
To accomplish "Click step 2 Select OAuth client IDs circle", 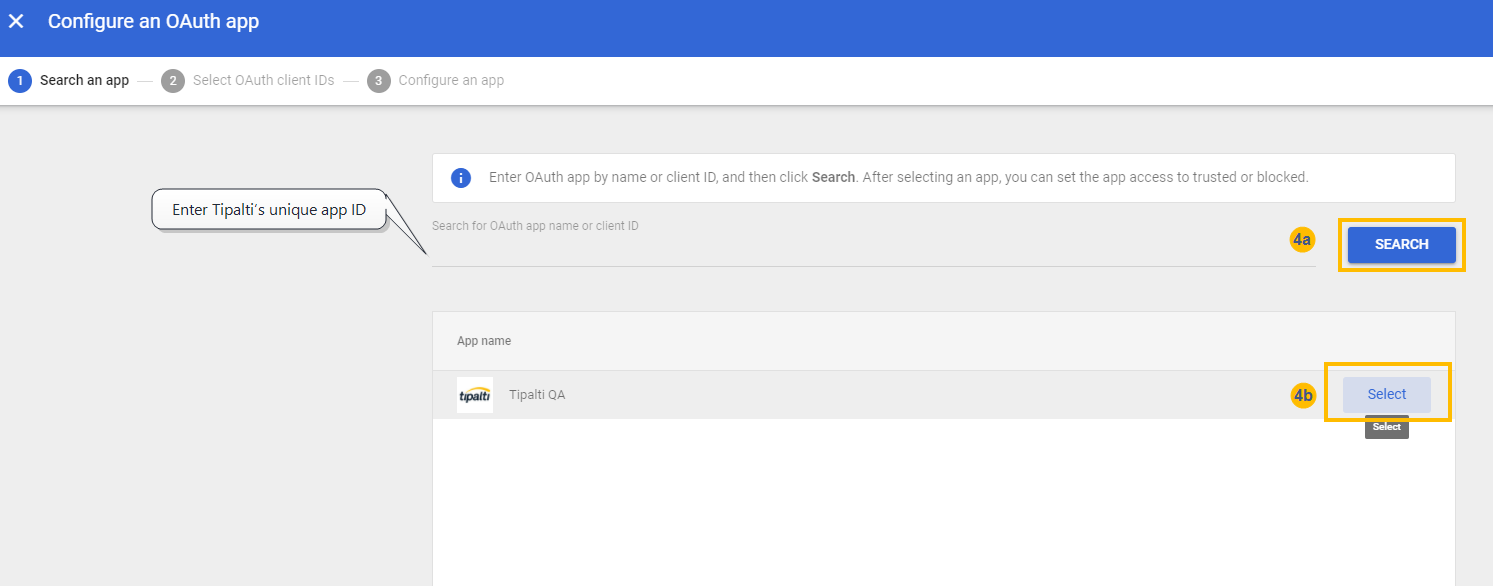I will point(172,80).
